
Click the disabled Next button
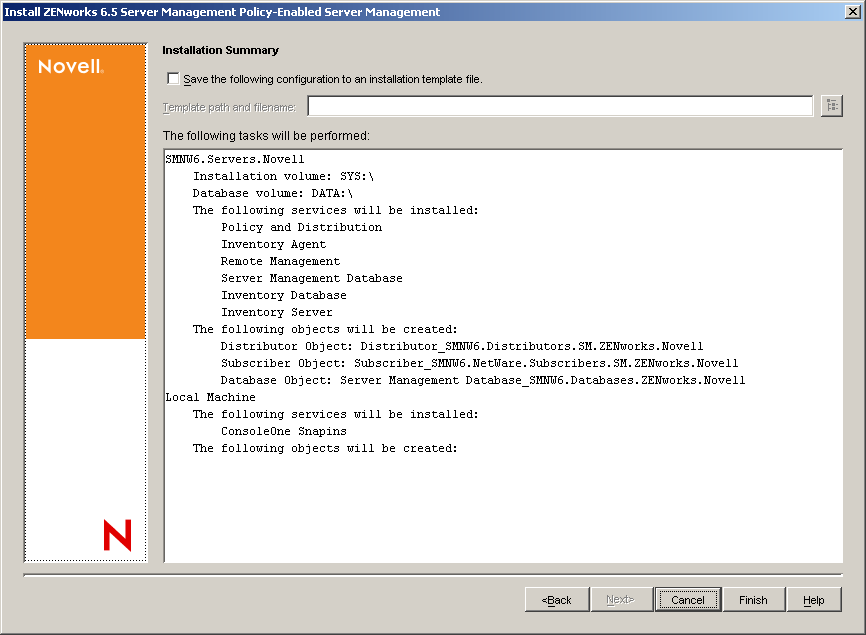point(622,599)
